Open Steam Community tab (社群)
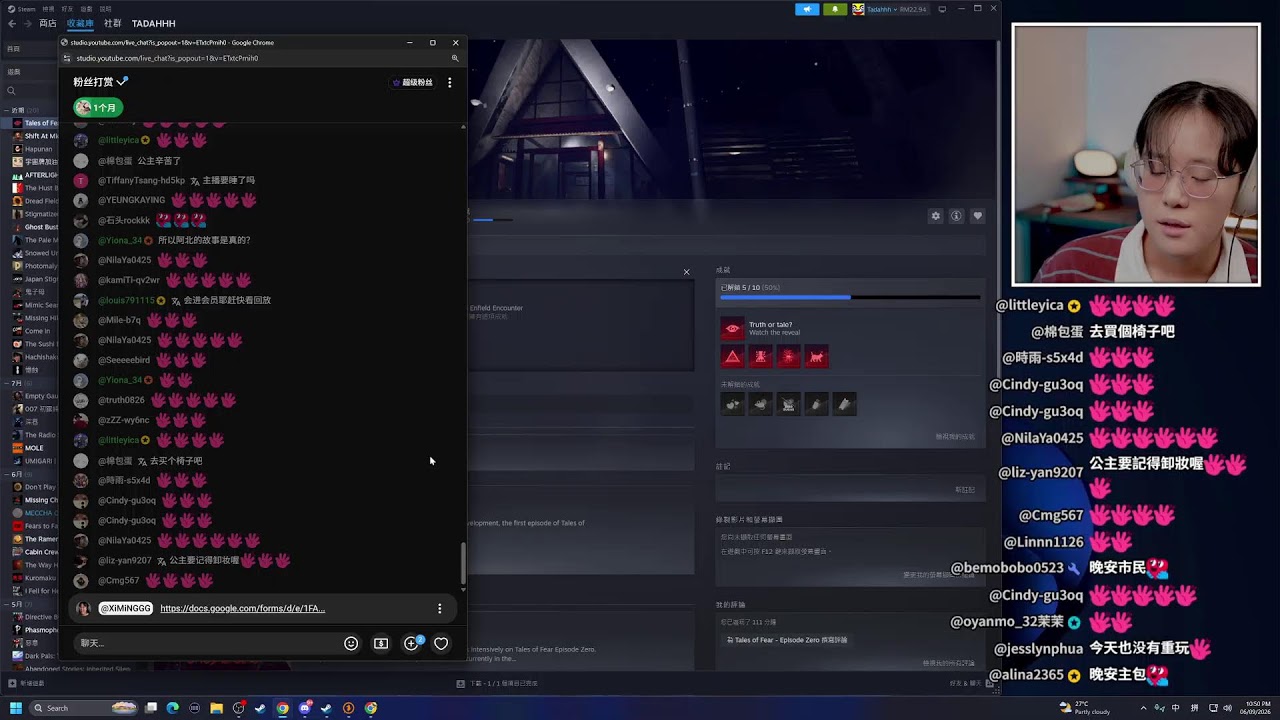Image resolution: width=1280 pixels, height=720 pixels. pyautogui.click(x=112, y=23)
